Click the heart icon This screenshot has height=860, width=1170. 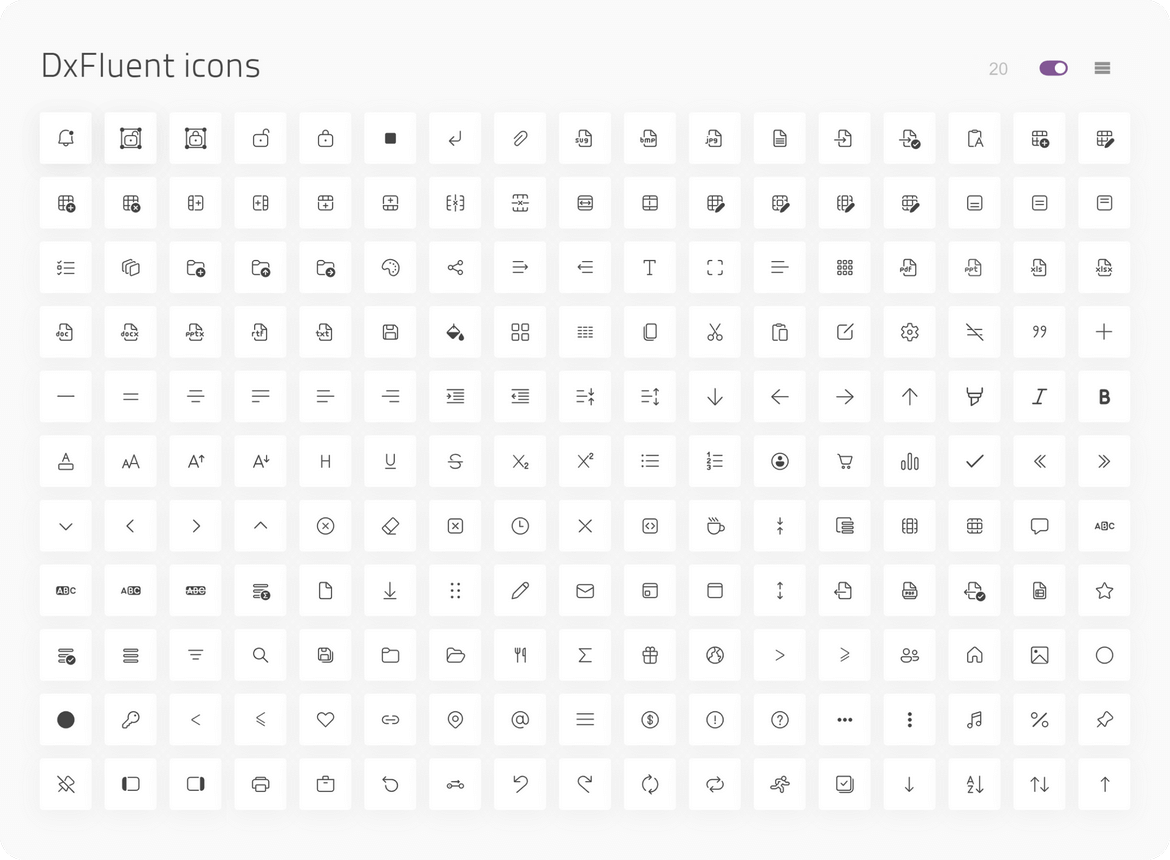325,719
